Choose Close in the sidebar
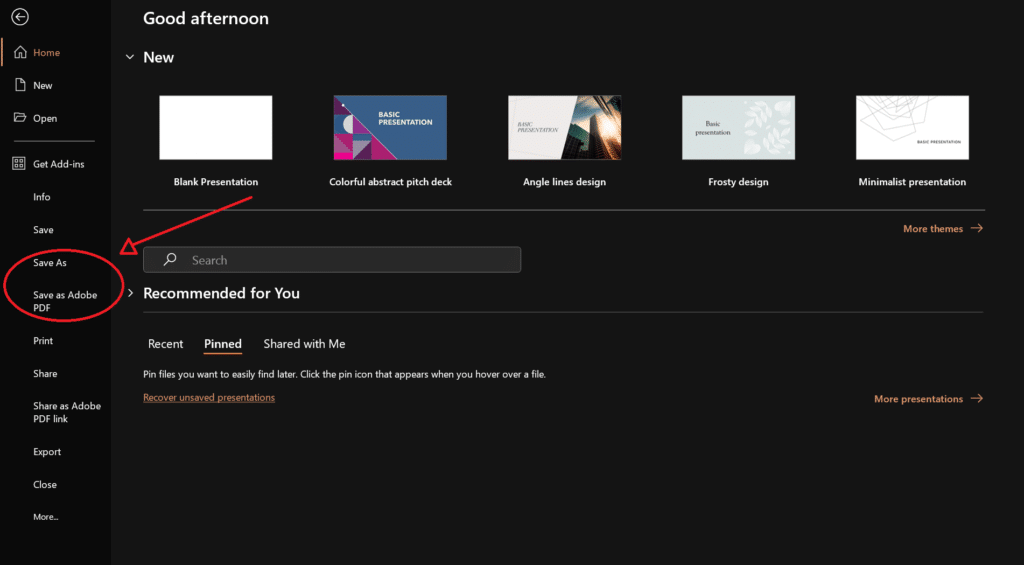The height and width of the screenshot is (565, 1024). click(45, 484)
